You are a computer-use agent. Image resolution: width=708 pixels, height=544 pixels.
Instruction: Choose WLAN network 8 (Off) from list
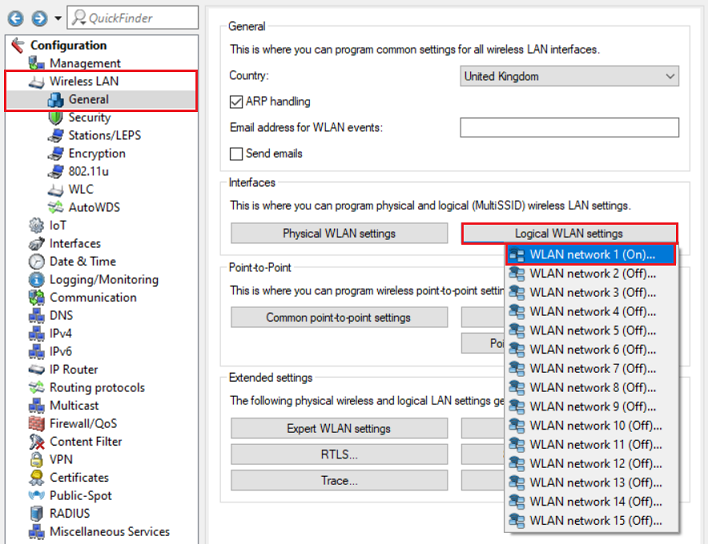click(592, 388)
